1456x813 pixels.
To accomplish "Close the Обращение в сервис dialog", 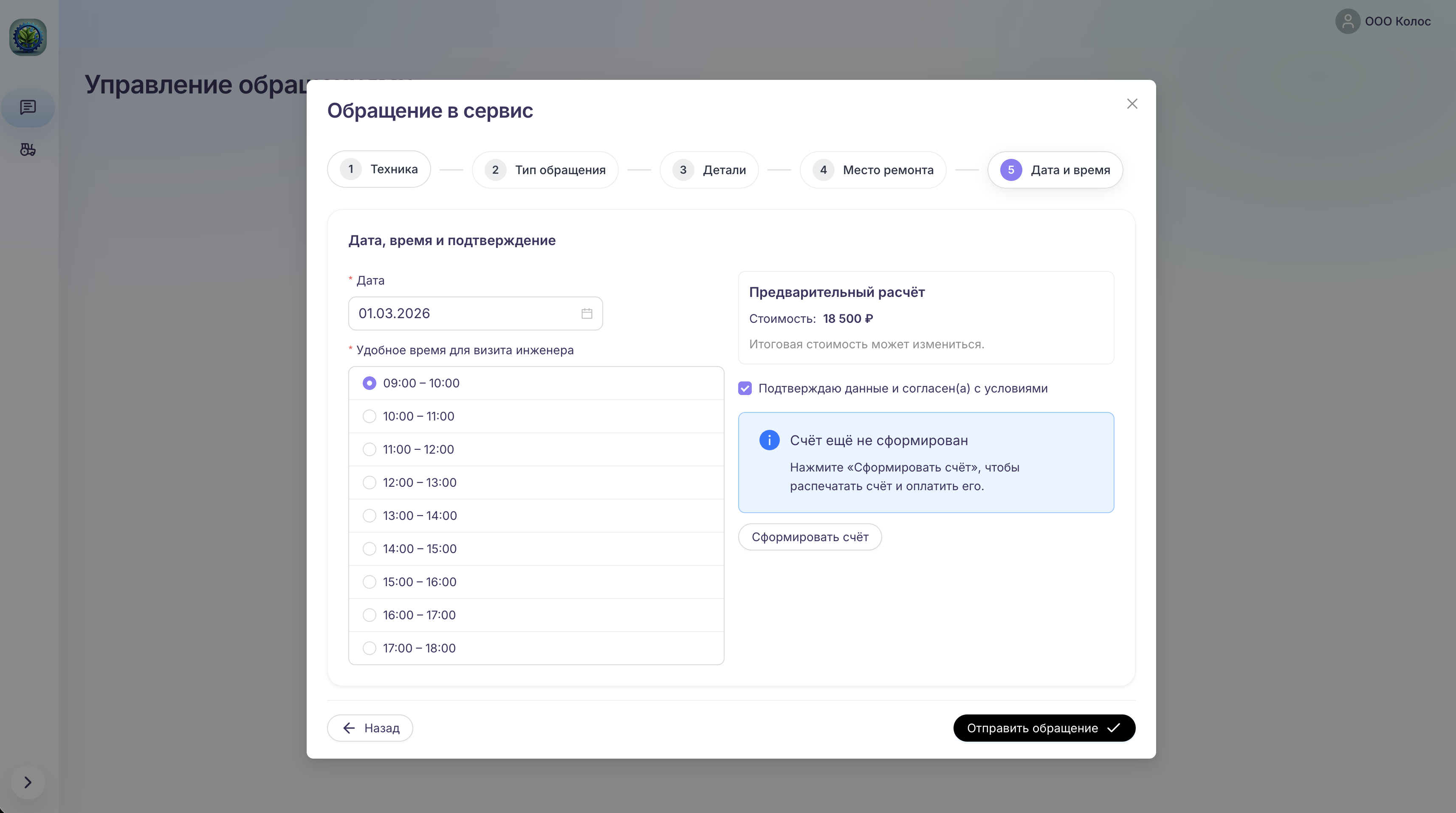I will pyautogui.click(x=1132, y=104).
